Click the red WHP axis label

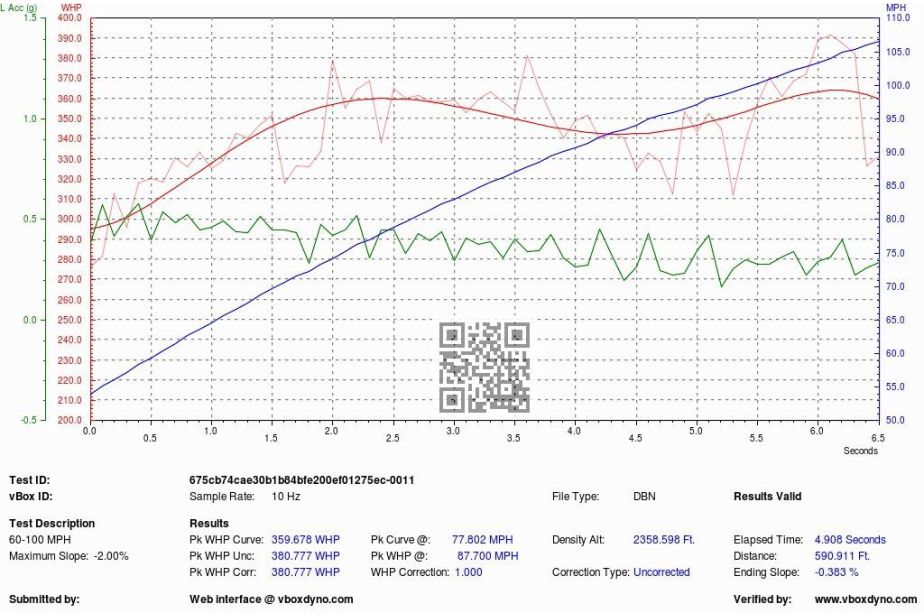(x=71, y=7)
